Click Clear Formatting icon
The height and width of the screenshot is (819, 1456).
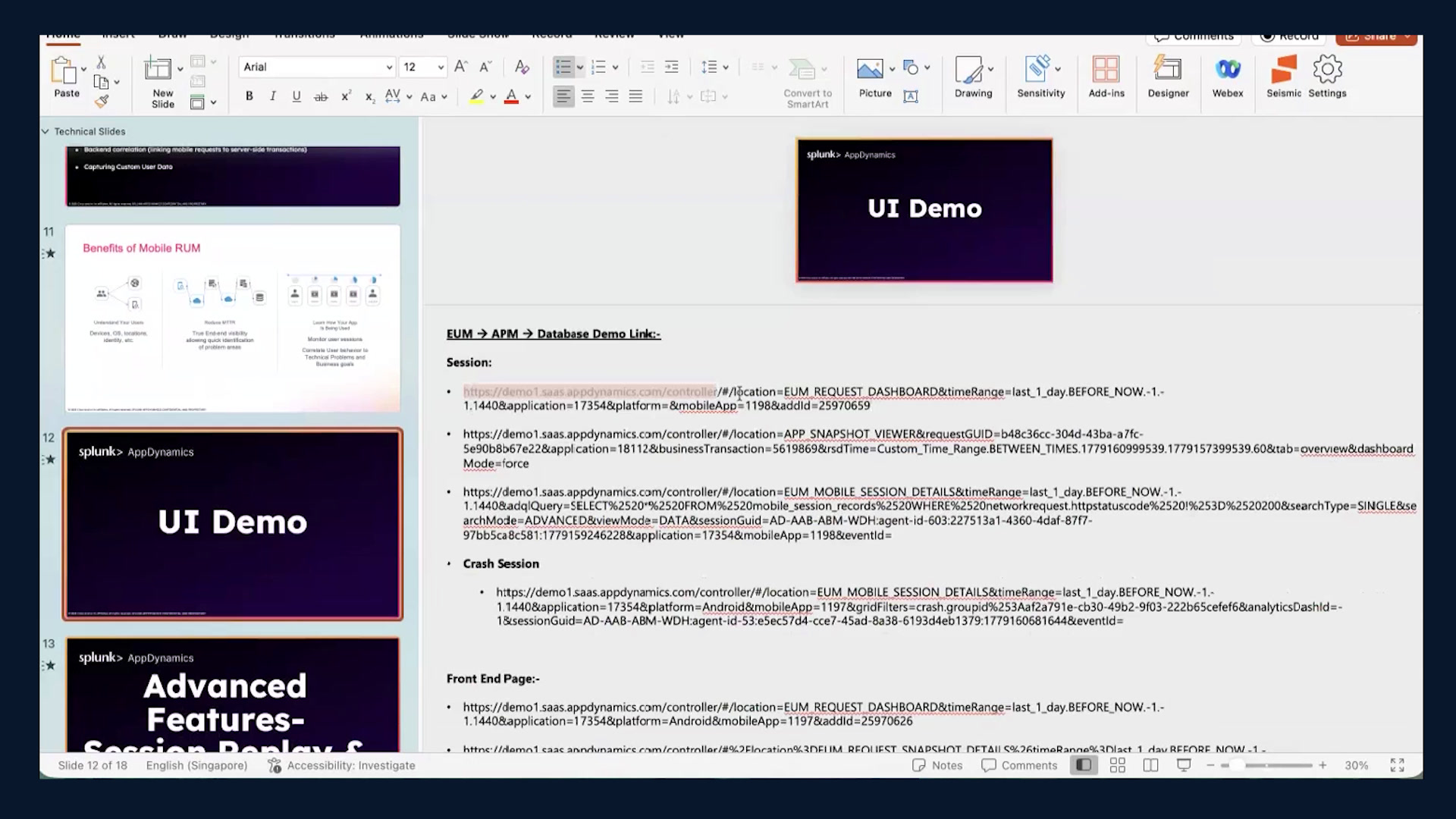tap(522, 67)
